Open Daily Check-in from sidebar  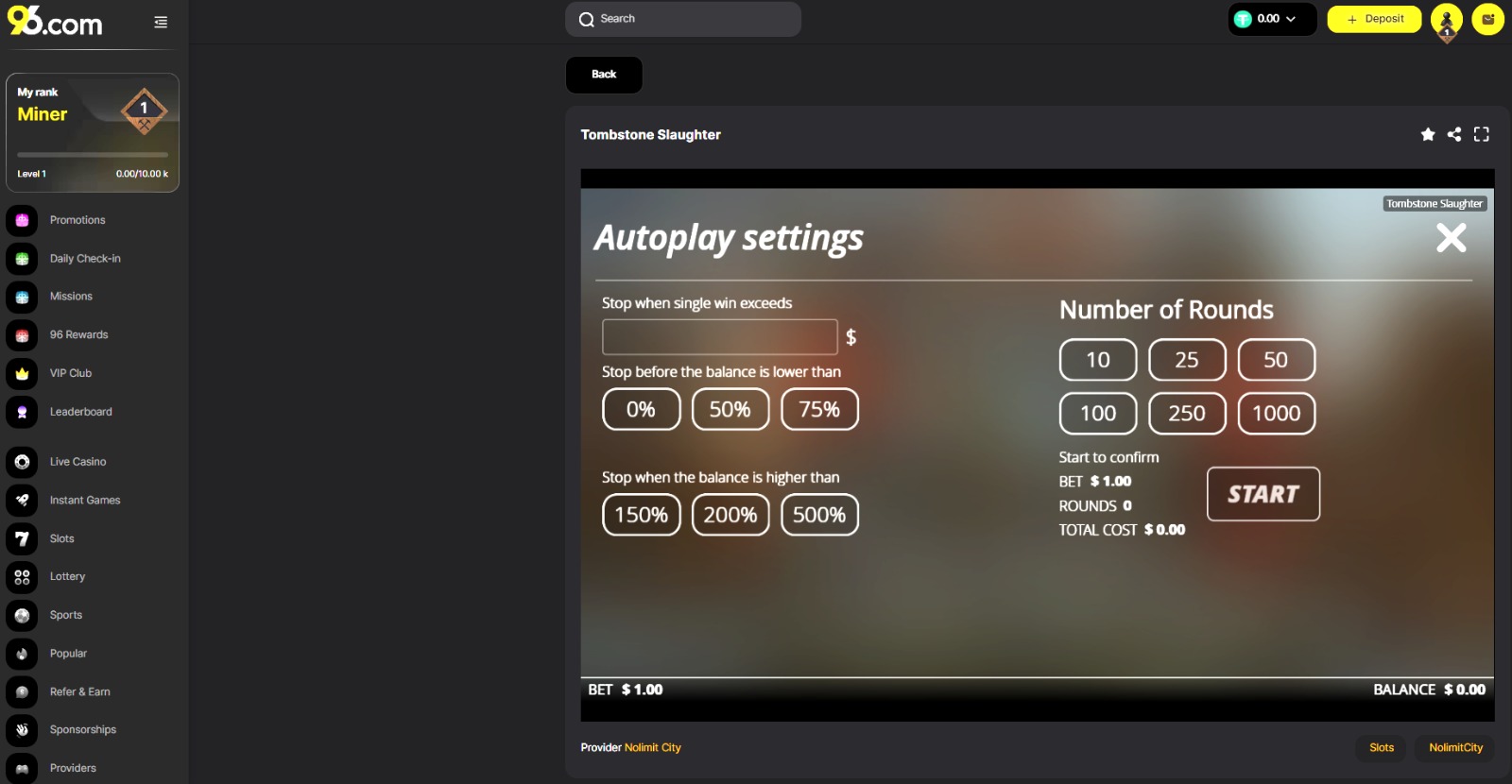(85, 259)
